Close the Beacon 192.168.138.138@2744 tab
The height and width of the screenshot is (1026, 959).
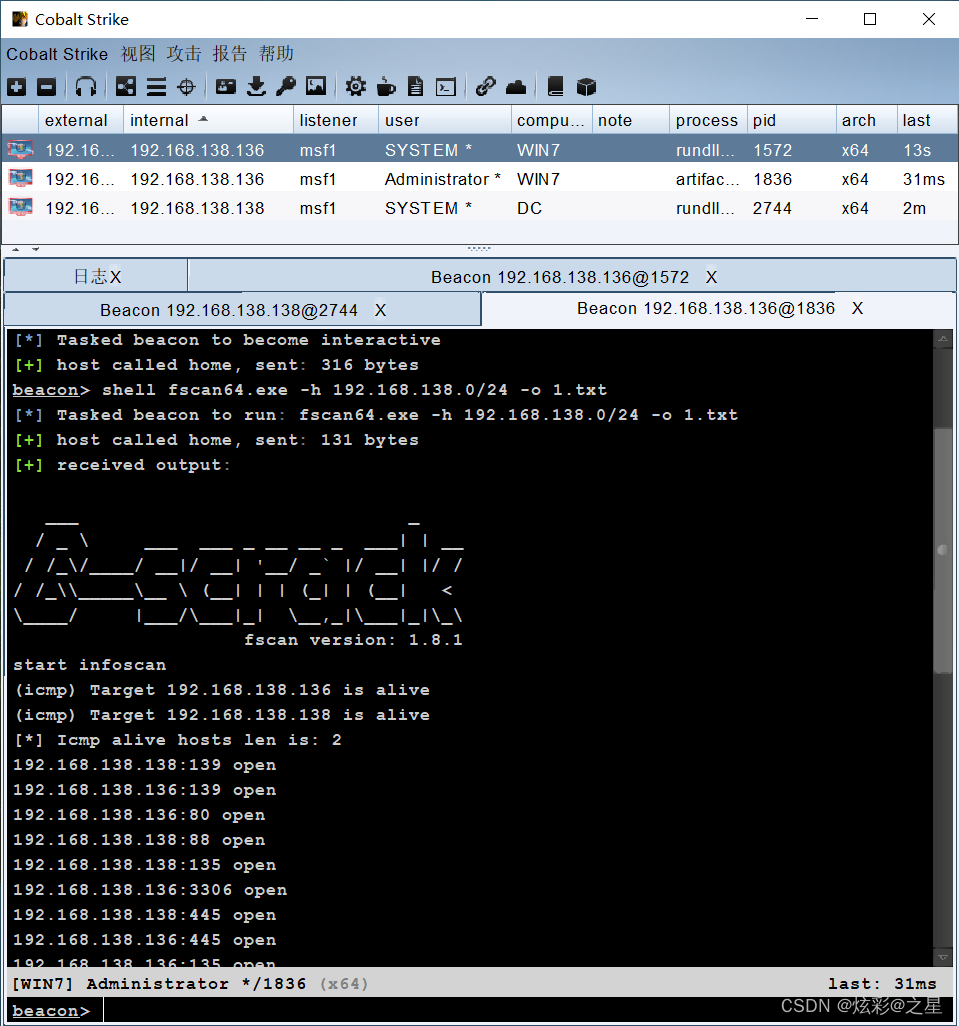pos(380,310)
